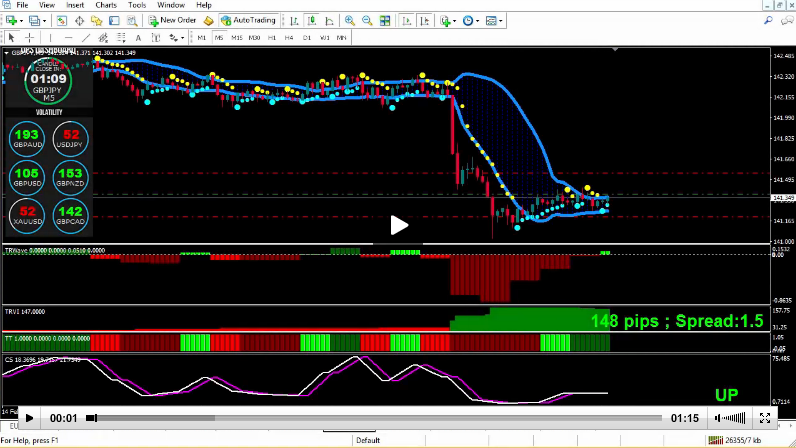Open the Insert menu
Viewport: 796px width, 448px height.
75,5
